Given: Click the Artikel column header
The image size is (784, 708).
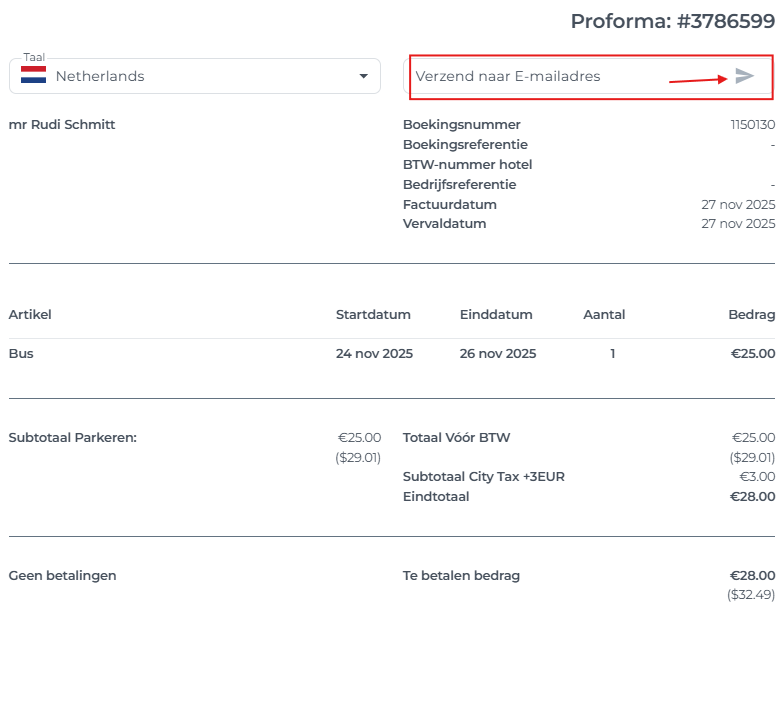Looking at the screenshot, I should pos(30,314).
